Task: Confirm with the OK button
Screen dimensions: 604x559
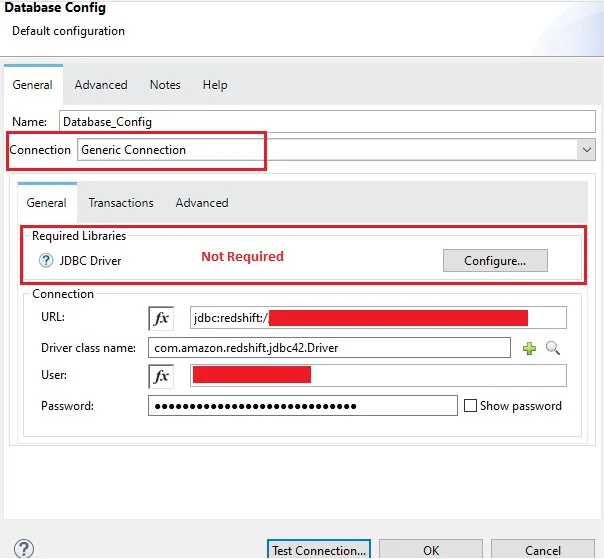Action: [x=431, y=550]
